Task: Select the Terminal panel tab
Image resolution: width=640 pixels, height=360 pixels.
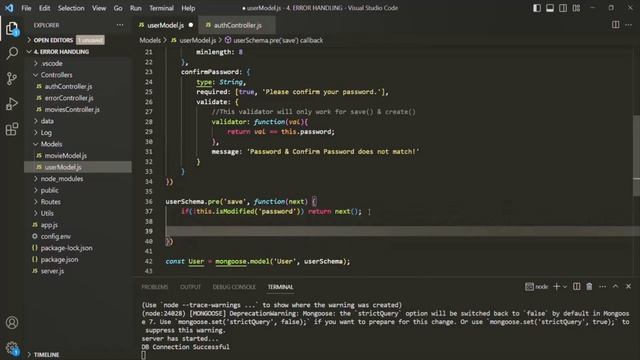Action: (x=280, y=287)
